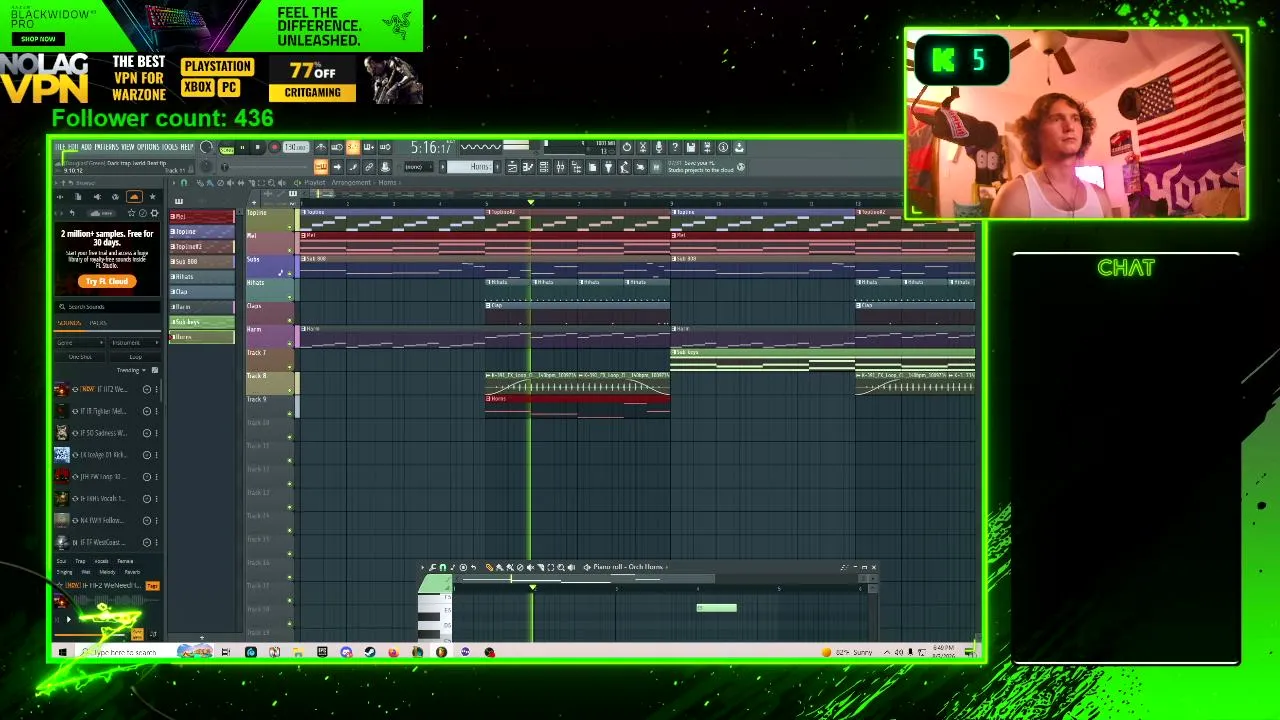Click the tempo display

pyautogui.click(x=295, y=148)
